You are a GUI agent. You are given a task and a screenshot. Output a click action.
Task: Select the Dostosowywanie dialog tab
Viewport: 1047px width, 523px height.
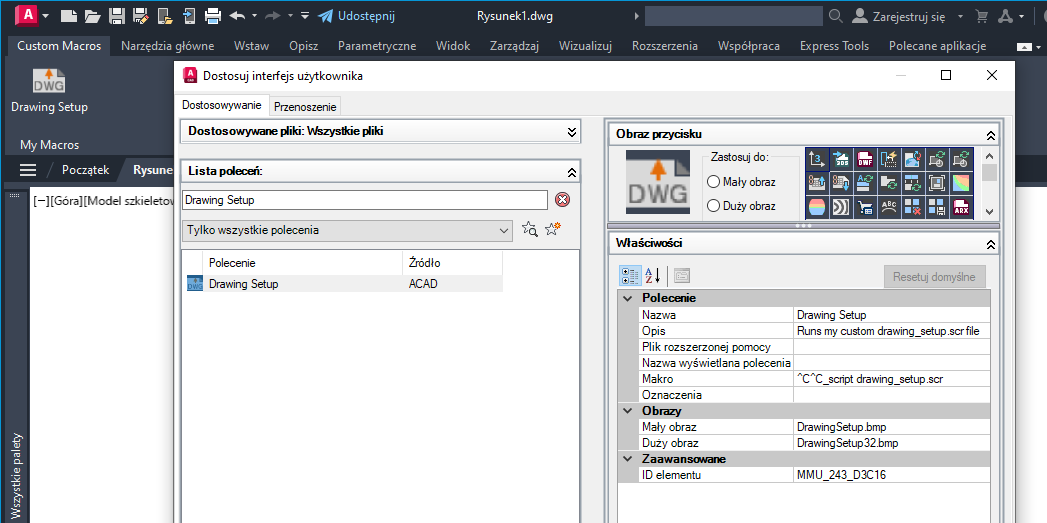click(222, 106)
